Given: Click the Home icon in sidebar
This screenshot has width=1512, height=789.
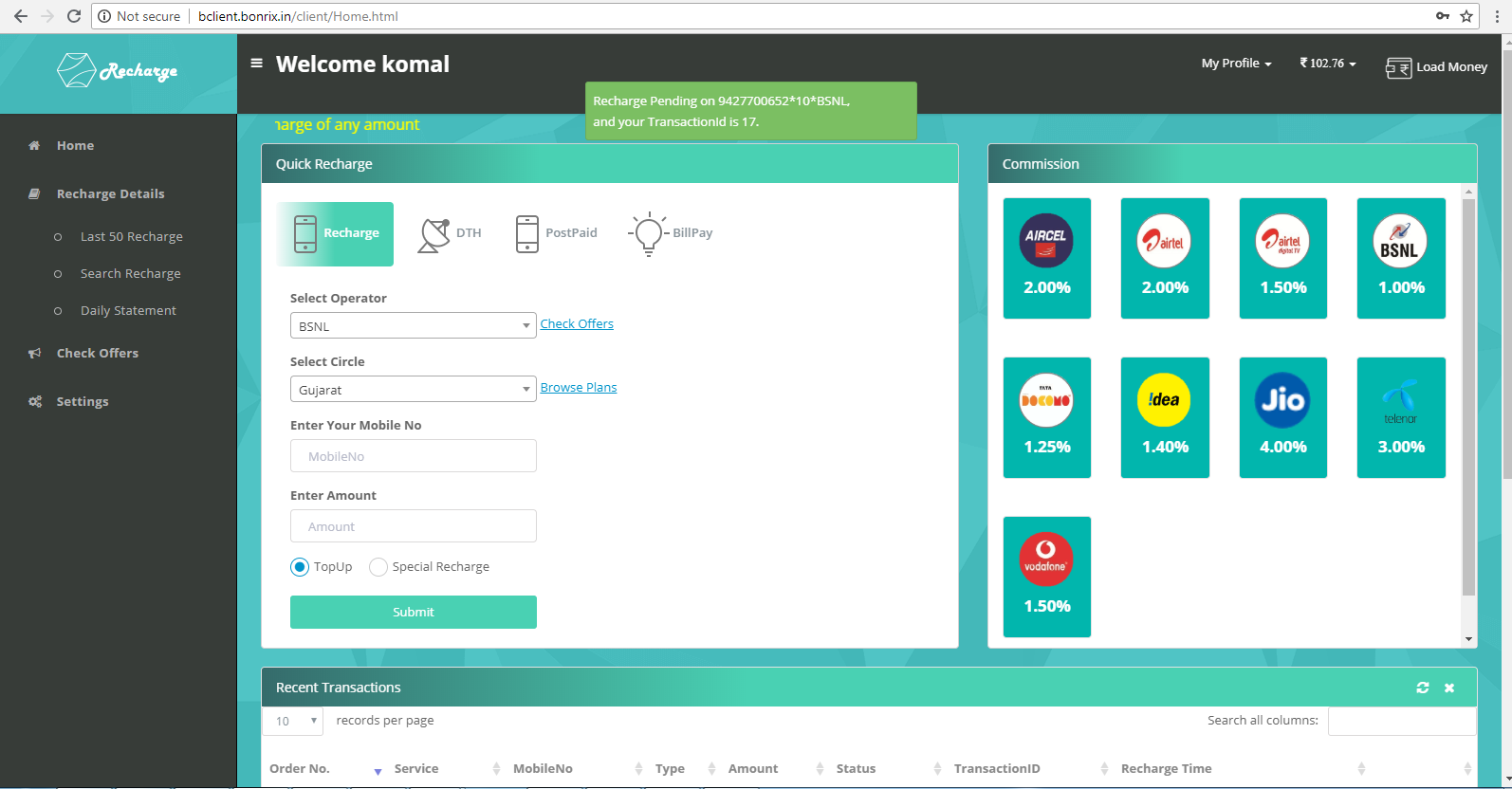Looking at the screenshot, I should (x=34, y=146).
